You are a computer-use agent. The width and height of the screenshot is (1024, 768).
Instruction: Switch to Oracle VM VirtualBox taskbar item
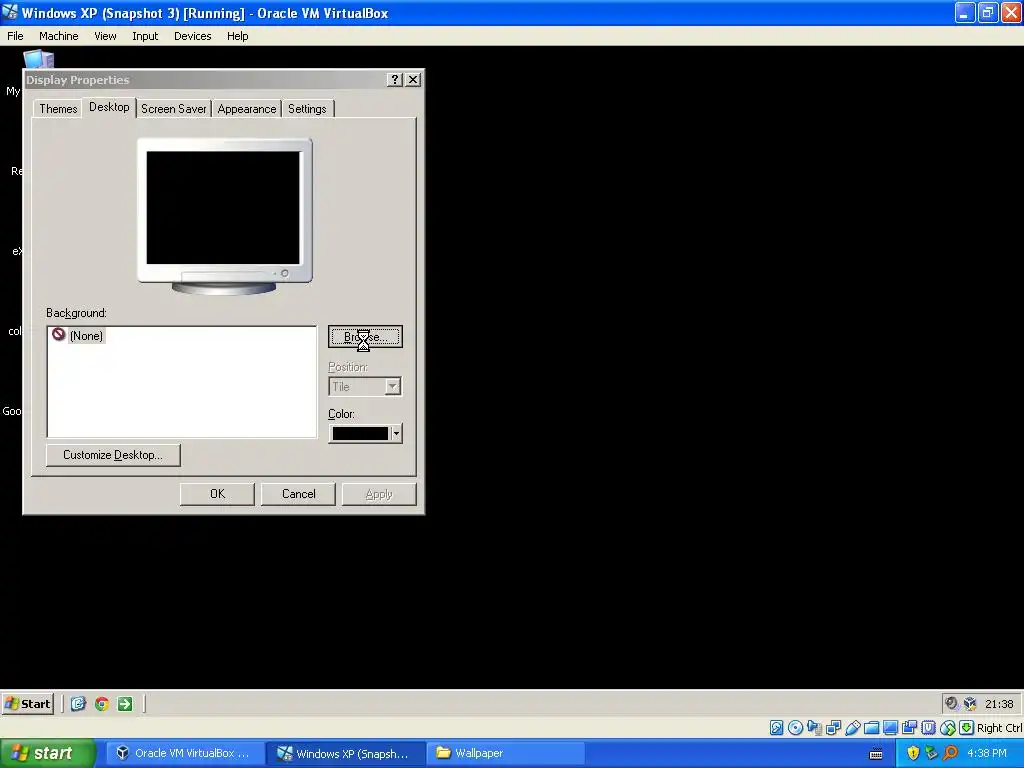[x=185, y=754]
